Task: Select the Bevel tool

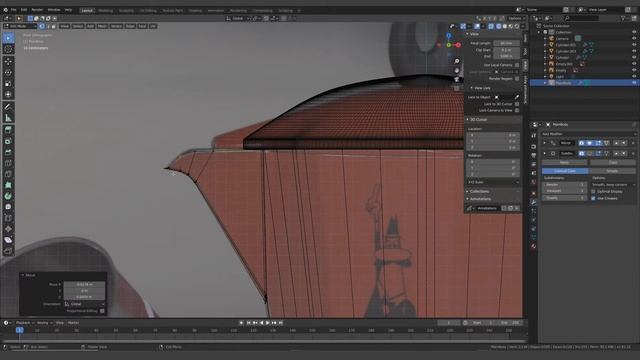Action: coord(8,152)
